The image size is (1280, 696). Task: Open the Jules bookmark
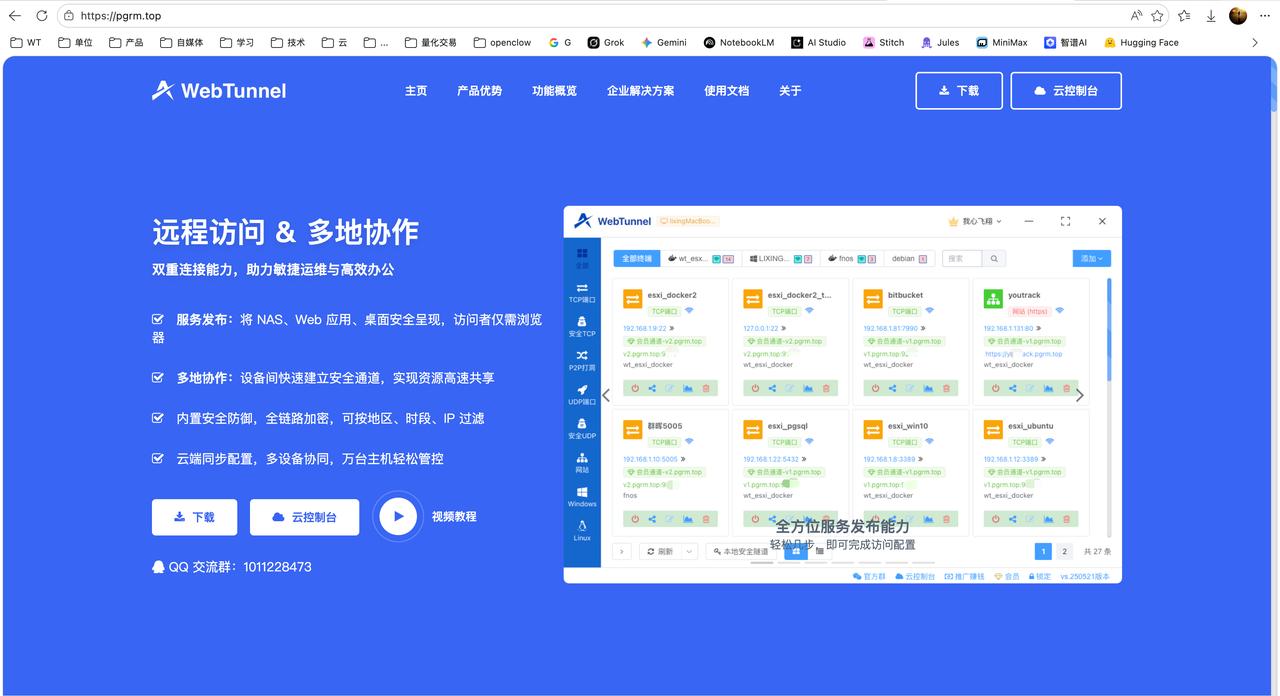click(940, 42)
